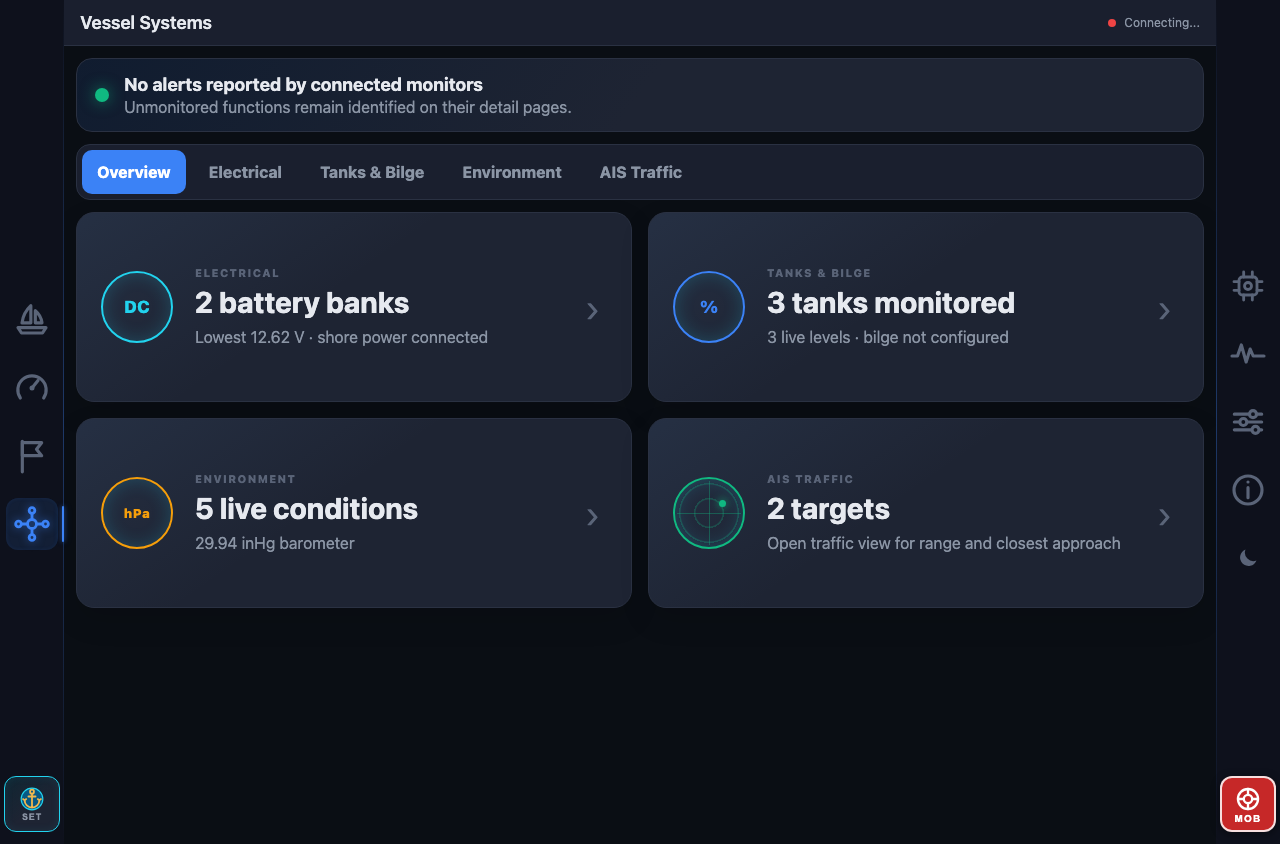Open the sailboat navigation icon
Viewport: 1280px width, 844px height.
point(32,320)
